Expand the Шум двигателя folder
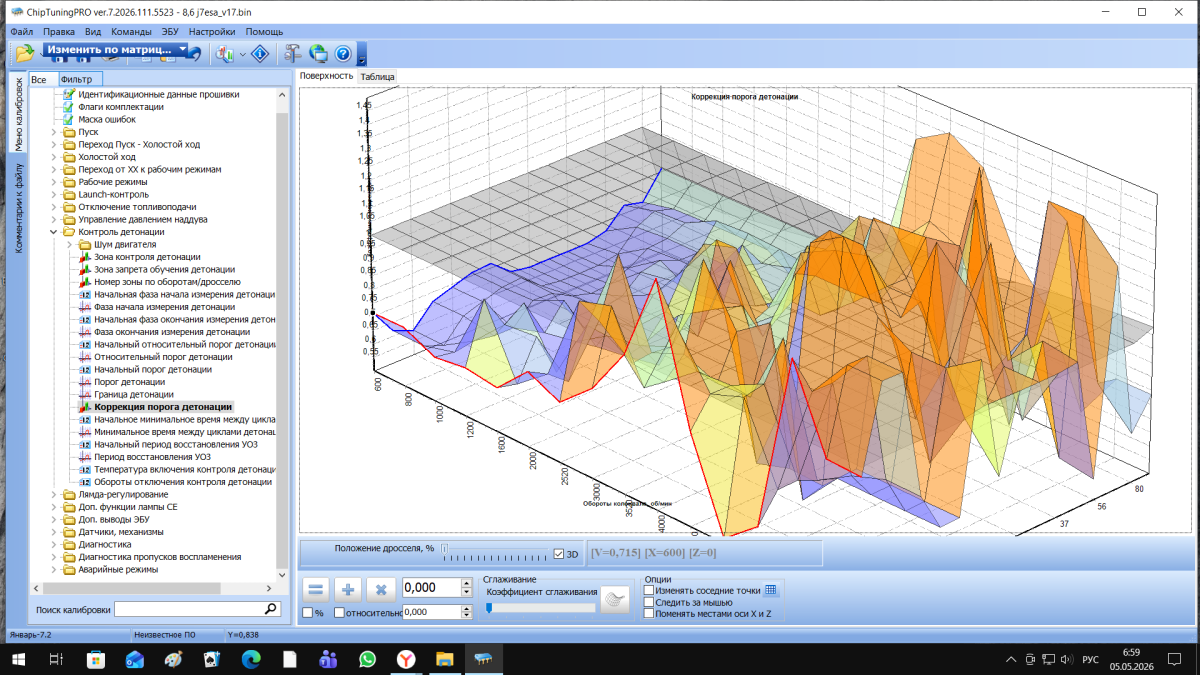The height and width of the screenshot is (675, 1200). [x=70, y=244]
